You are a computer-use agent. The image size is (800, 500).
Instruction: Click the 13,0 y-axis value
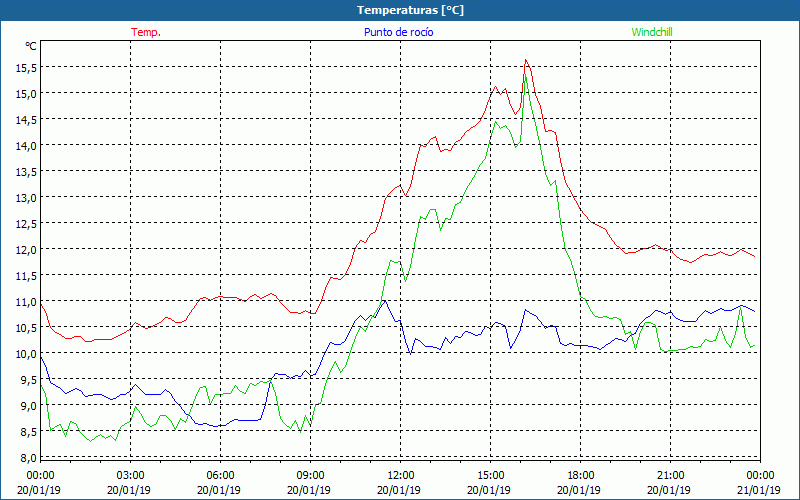coord(26,197)
